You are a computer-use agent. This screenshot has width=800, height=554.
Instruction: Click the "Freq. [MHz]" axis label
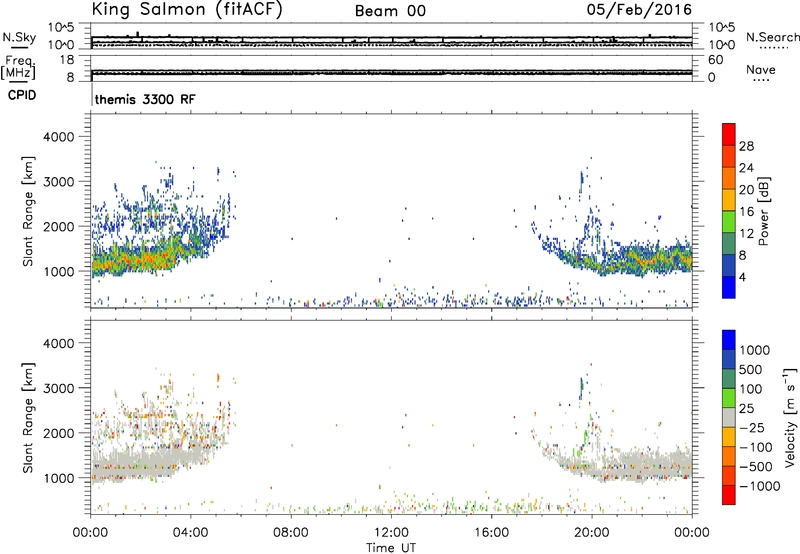19,67
